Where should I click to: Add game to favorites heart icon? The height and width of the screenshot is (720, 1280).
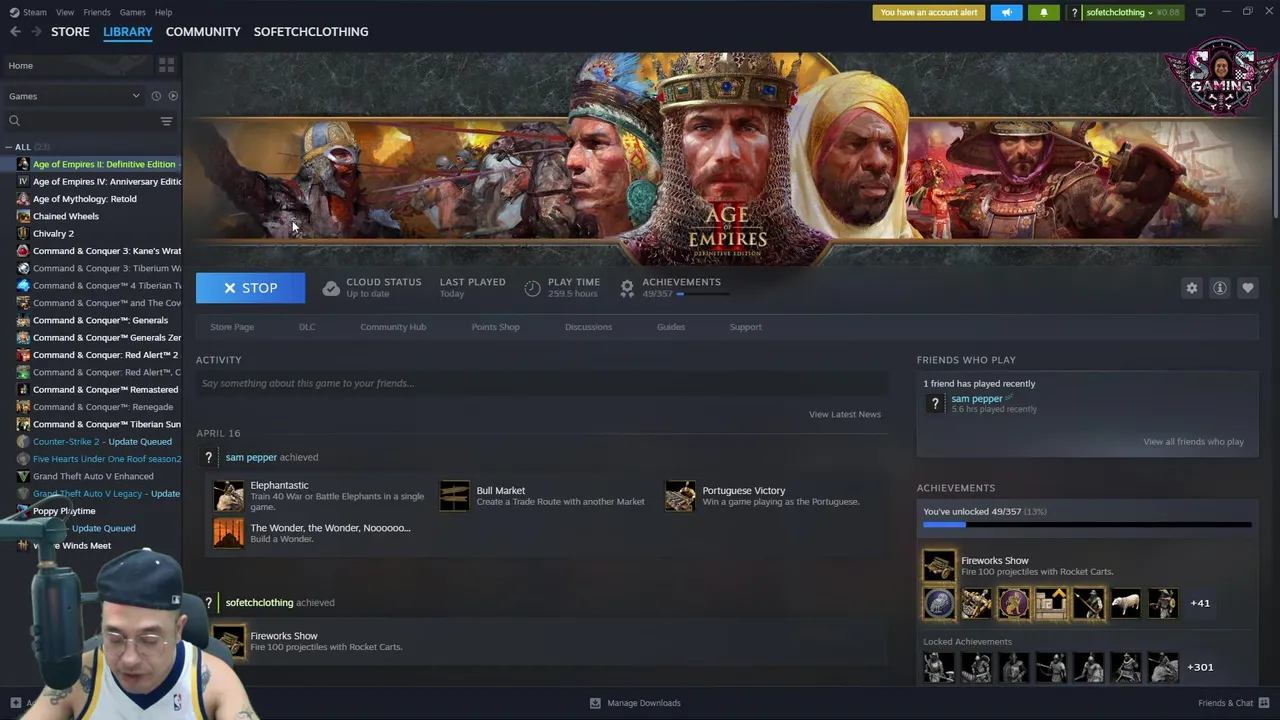(1247, 288)
